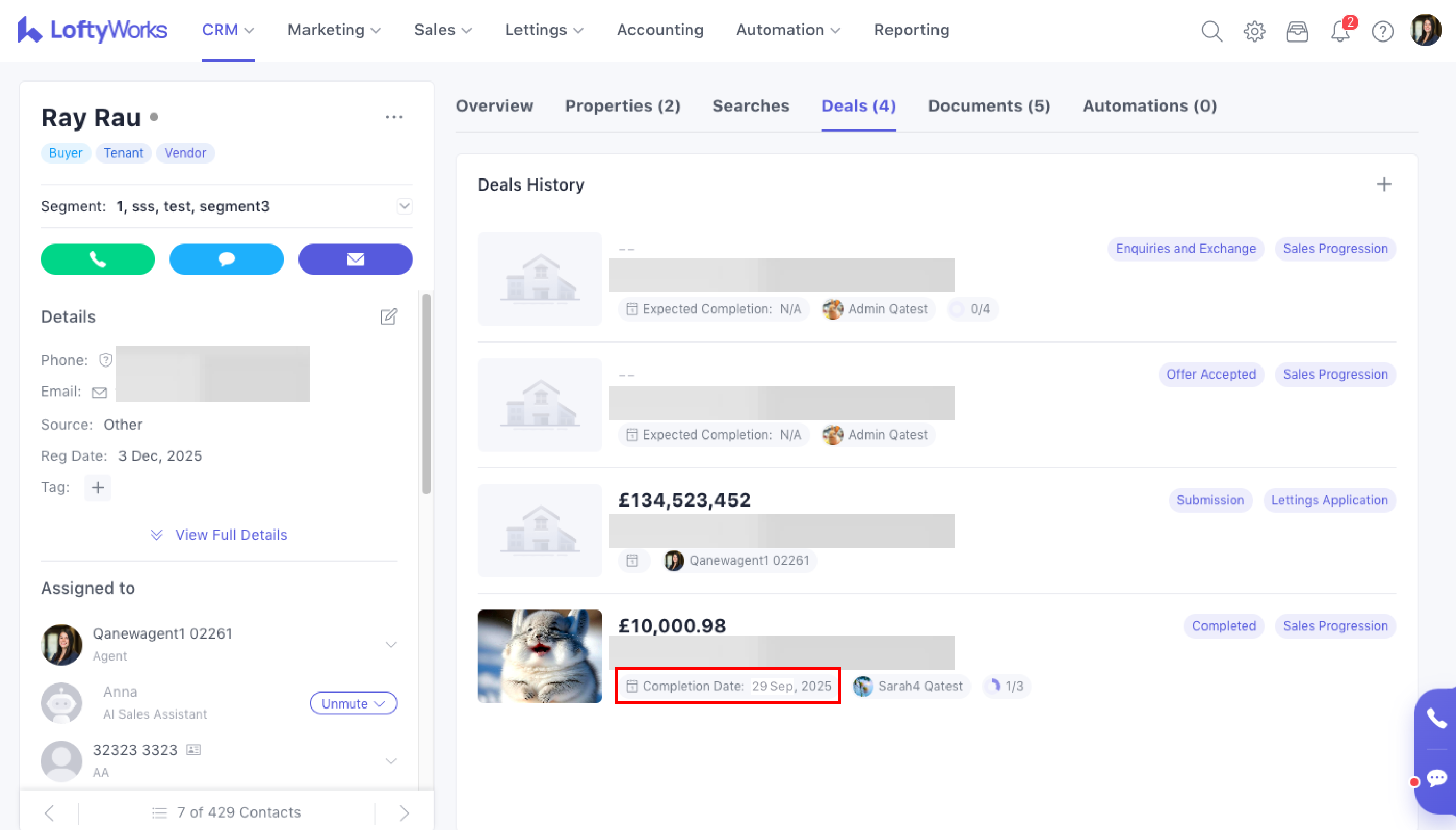Add a new deal with plus icon
The height and width of the screenshot is (830, 1456).
point(1384,185)
